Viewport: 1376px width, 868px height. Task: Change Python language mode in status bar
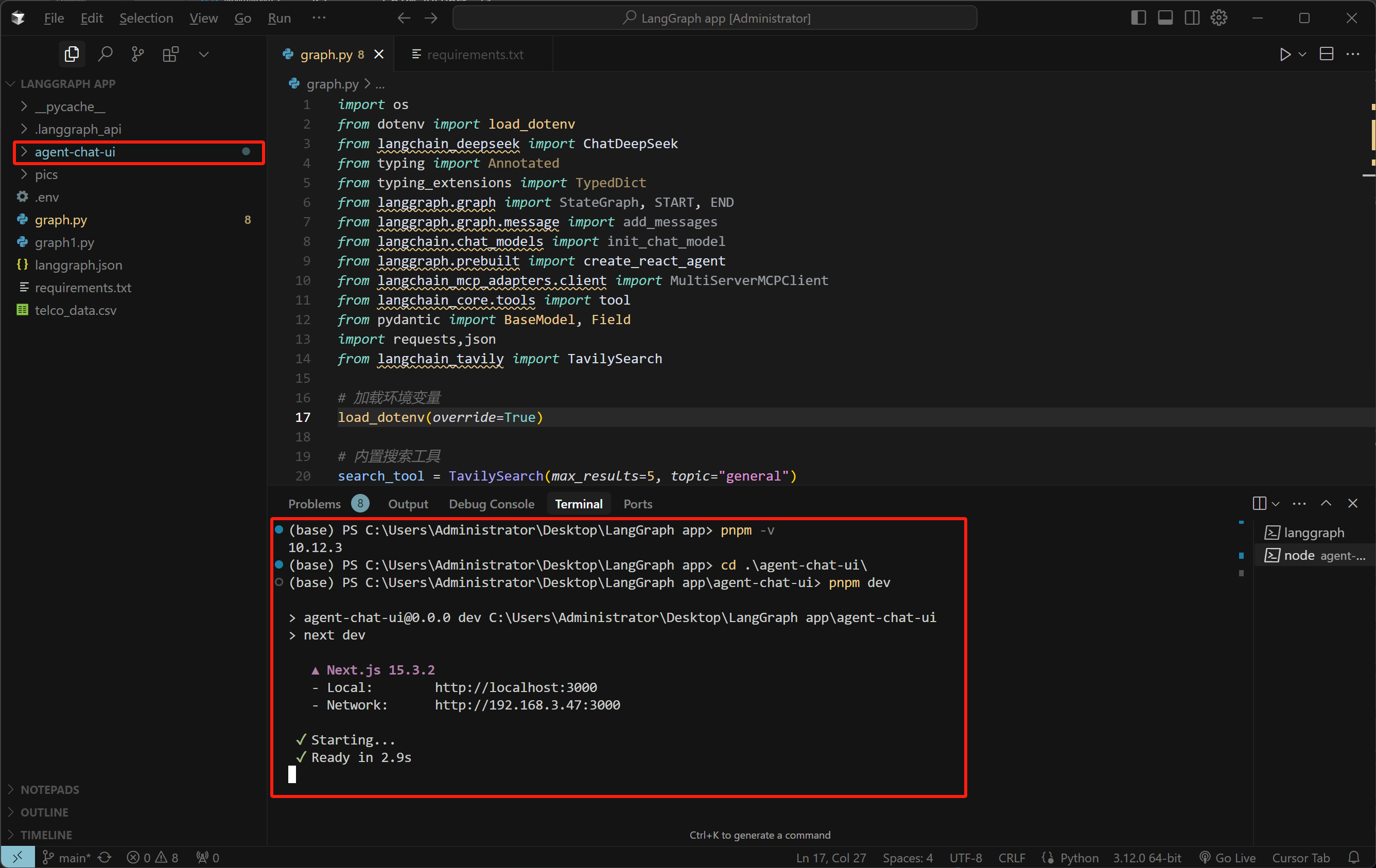pos(1079,858)
